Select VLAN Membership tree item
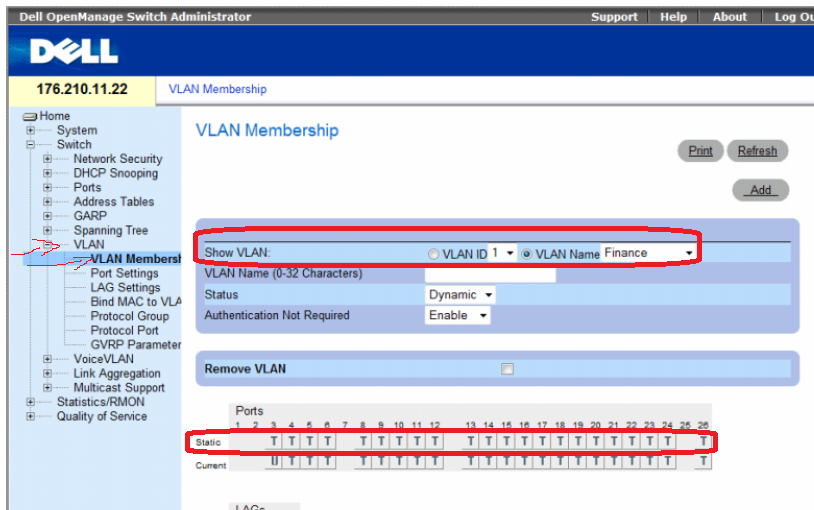Screen dimensions: 814x510 pyautogui.click(x=135, y=259)
